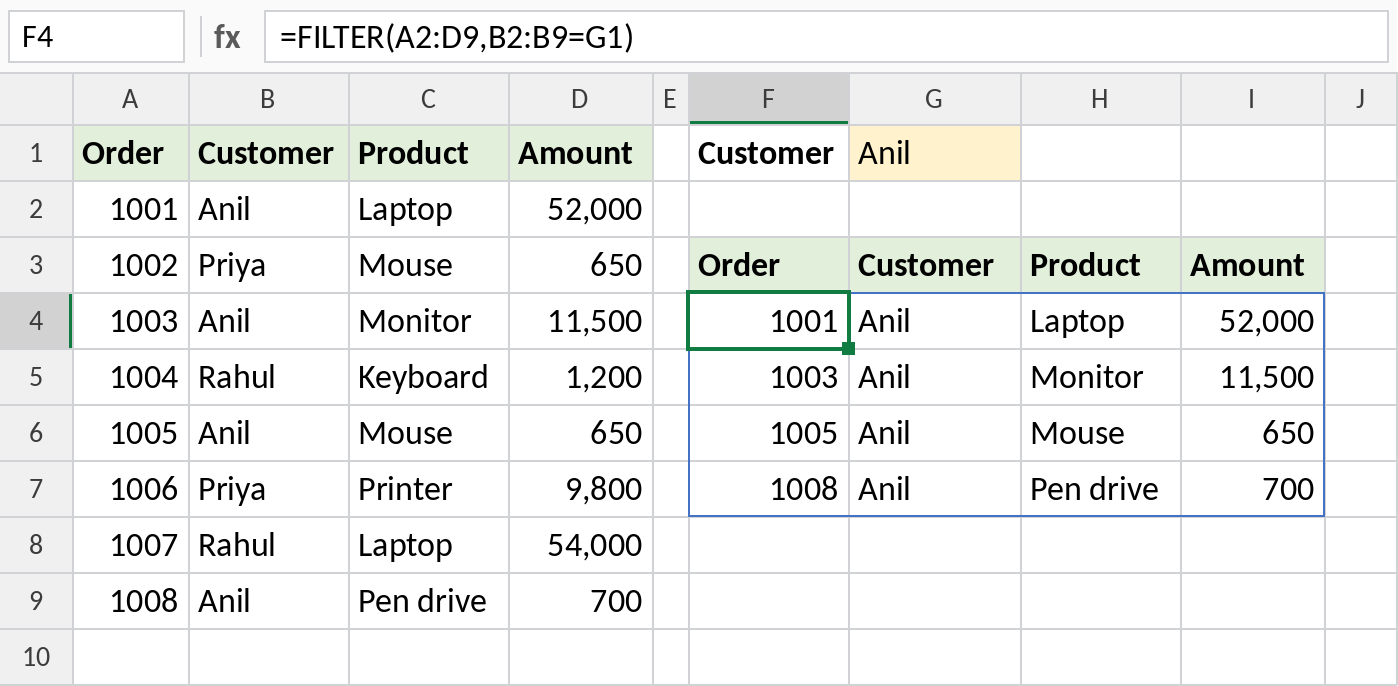
Task: Click cell C4 "Monitor"
Action: pyautogui.click(x=429, y=321)
